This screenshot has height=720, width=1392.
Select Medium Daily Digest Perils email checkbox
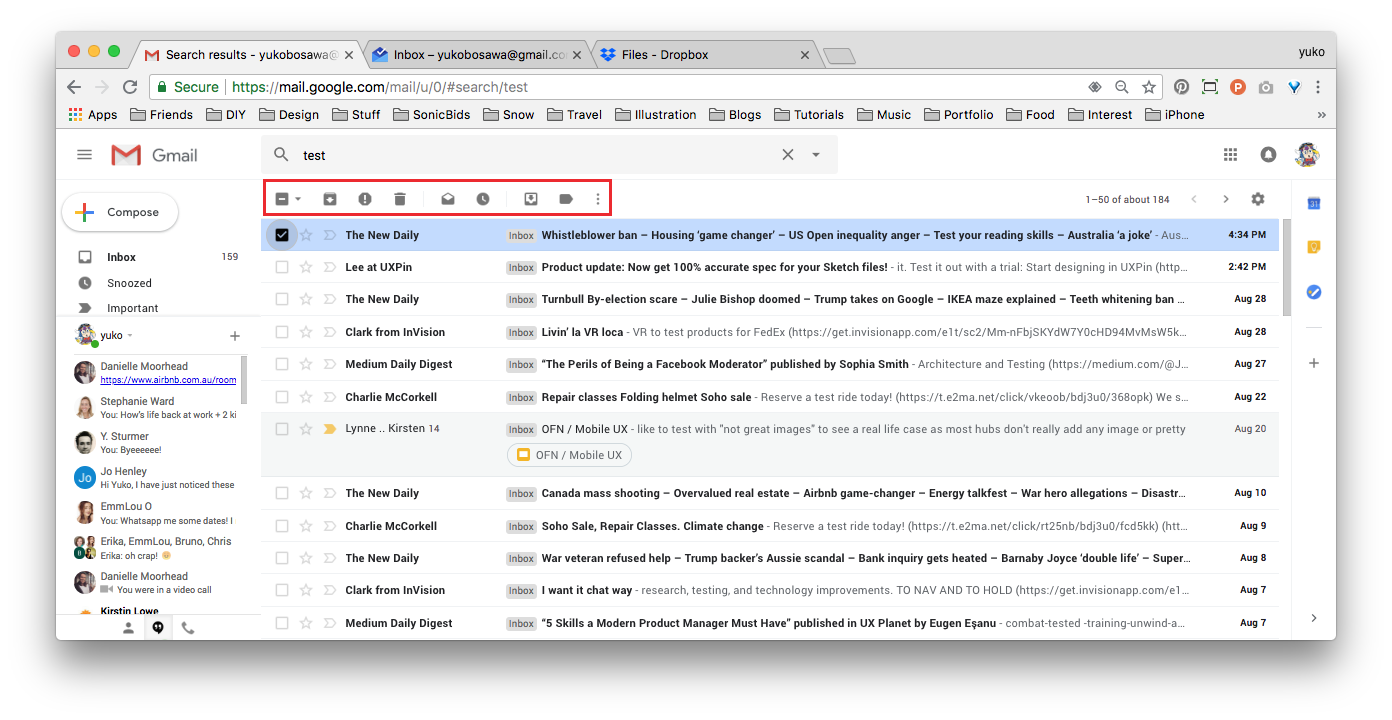tap(282, 364)
